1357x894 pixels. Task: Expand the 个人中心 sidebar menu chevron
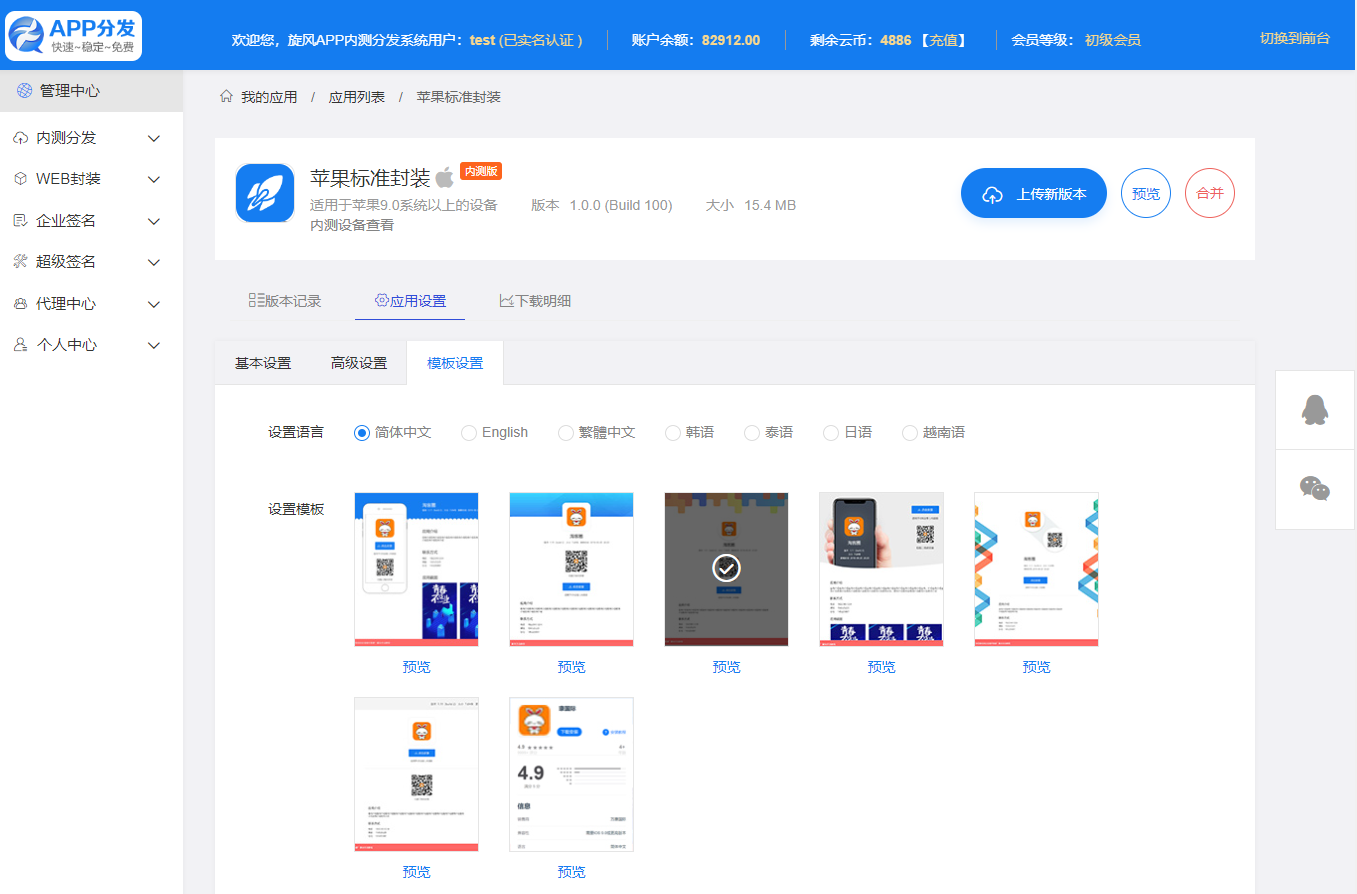[154, 346]
